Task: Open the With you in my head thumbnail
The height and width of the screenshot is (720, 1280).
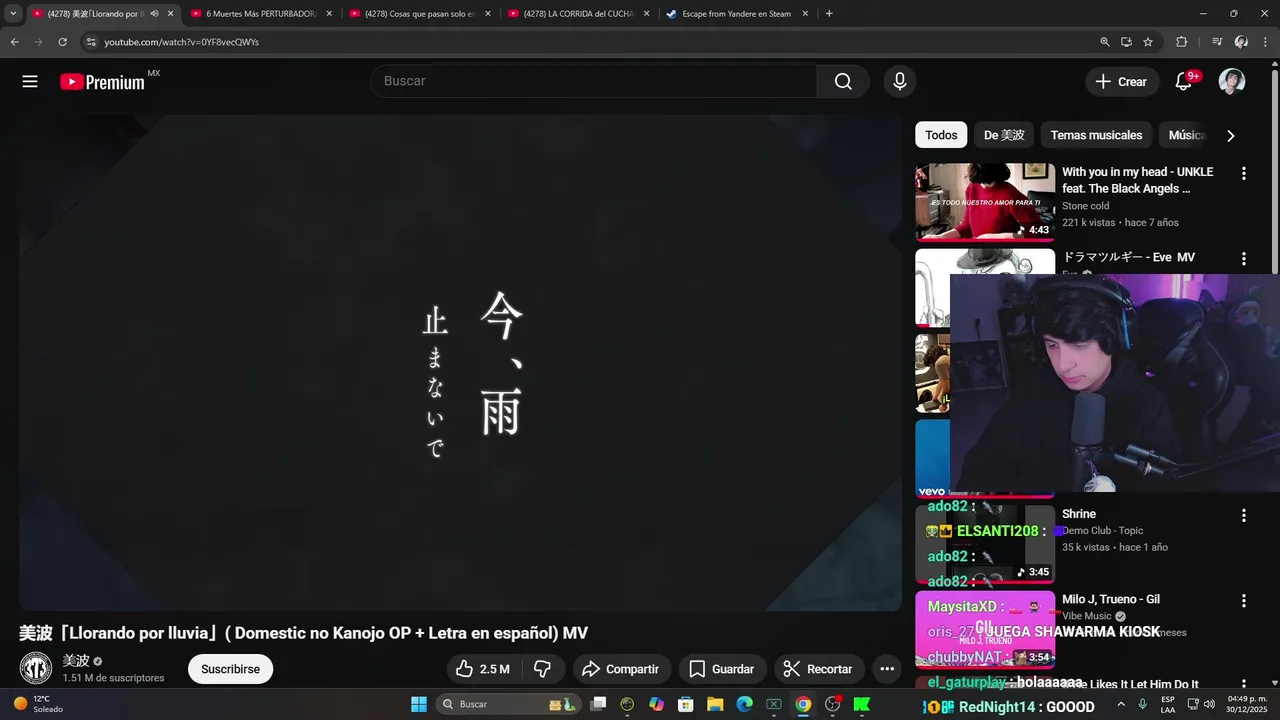Action: [985, 202]
